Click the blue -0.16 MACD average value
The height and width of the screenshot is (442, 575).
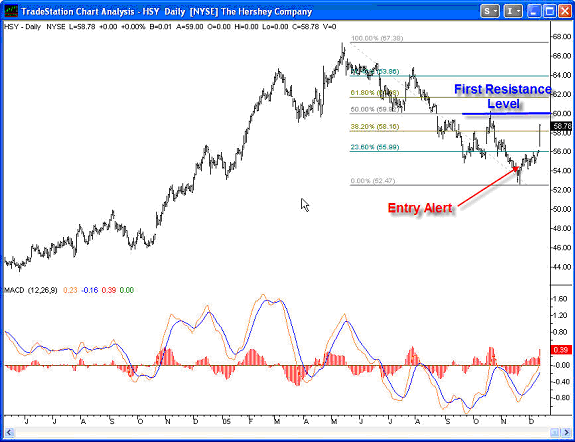[89, 290]
